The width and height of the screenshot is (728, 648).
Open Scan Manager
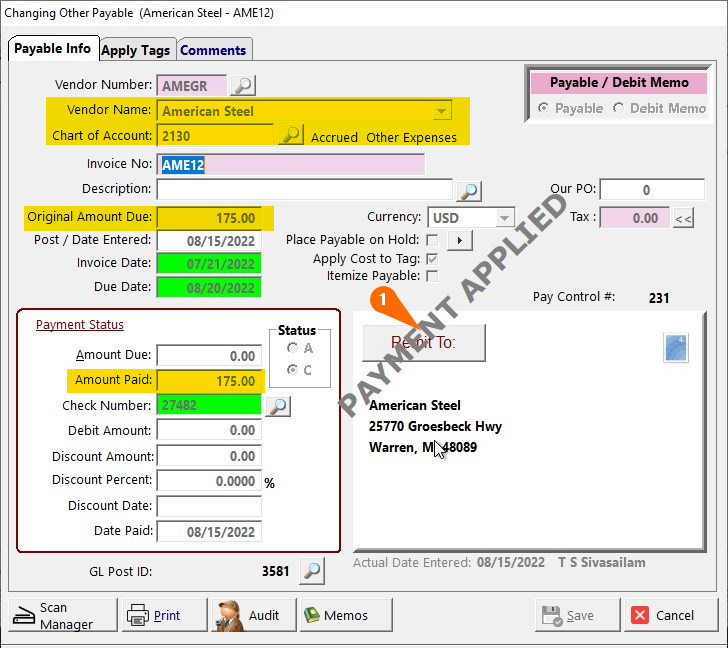(x=61, y=615)
